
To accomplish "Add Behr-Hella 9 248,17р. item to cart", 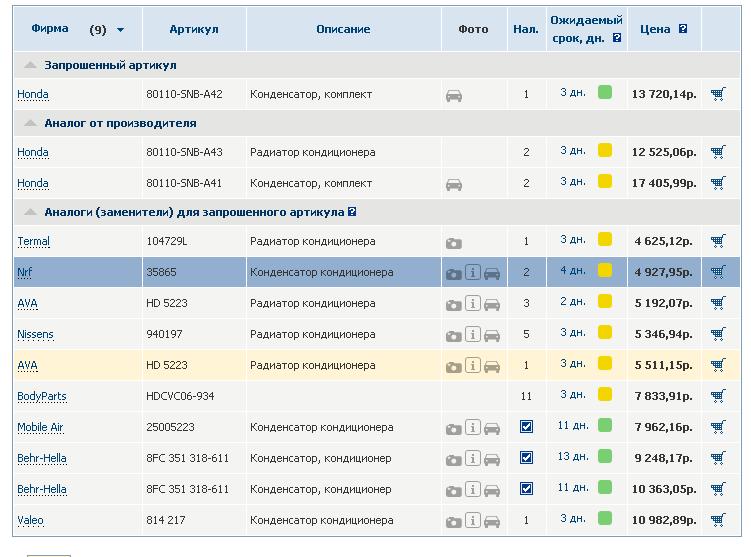I will coord(718,458).
